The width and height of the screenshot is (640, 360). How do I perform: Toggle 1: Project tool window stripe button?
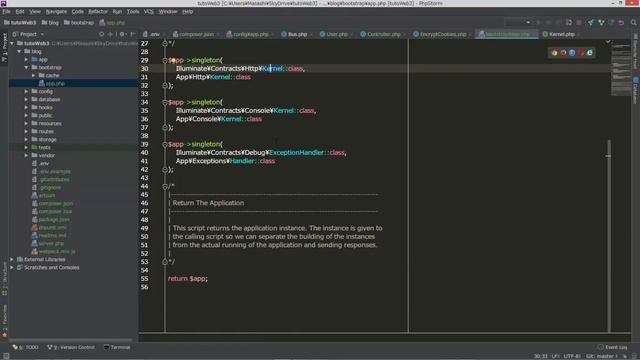(x=4, y=47)
